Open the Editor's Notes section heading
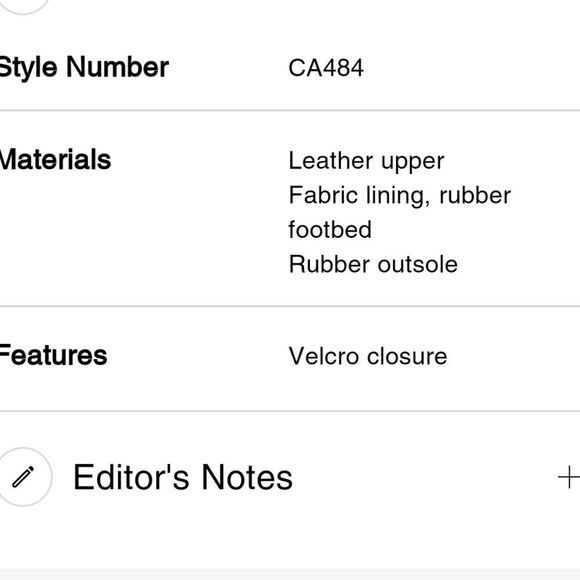The height and width of the screenshot is (580, 580). coord(183,478)
